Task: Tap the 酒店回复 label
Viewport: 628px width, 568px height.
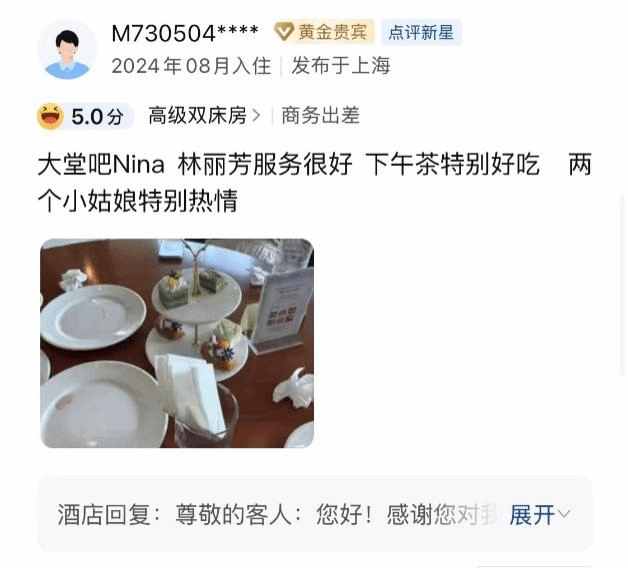Action: coord(104,514)
